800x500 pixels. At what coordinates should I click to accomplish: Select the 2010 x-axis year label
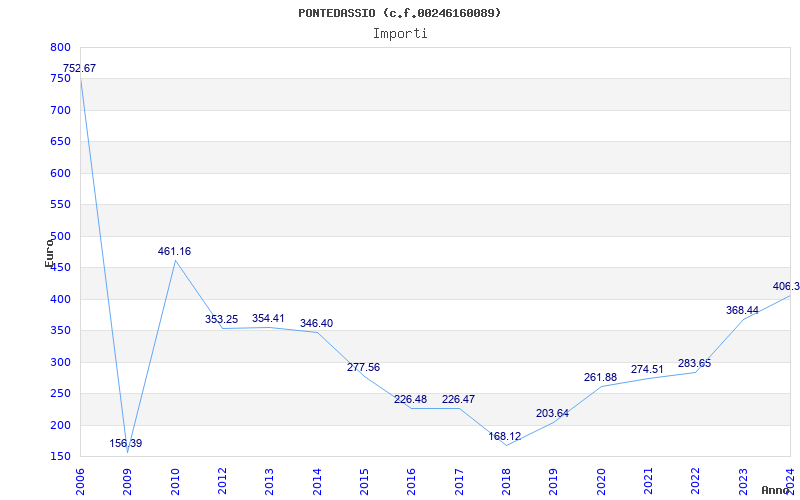coord(175,480)
